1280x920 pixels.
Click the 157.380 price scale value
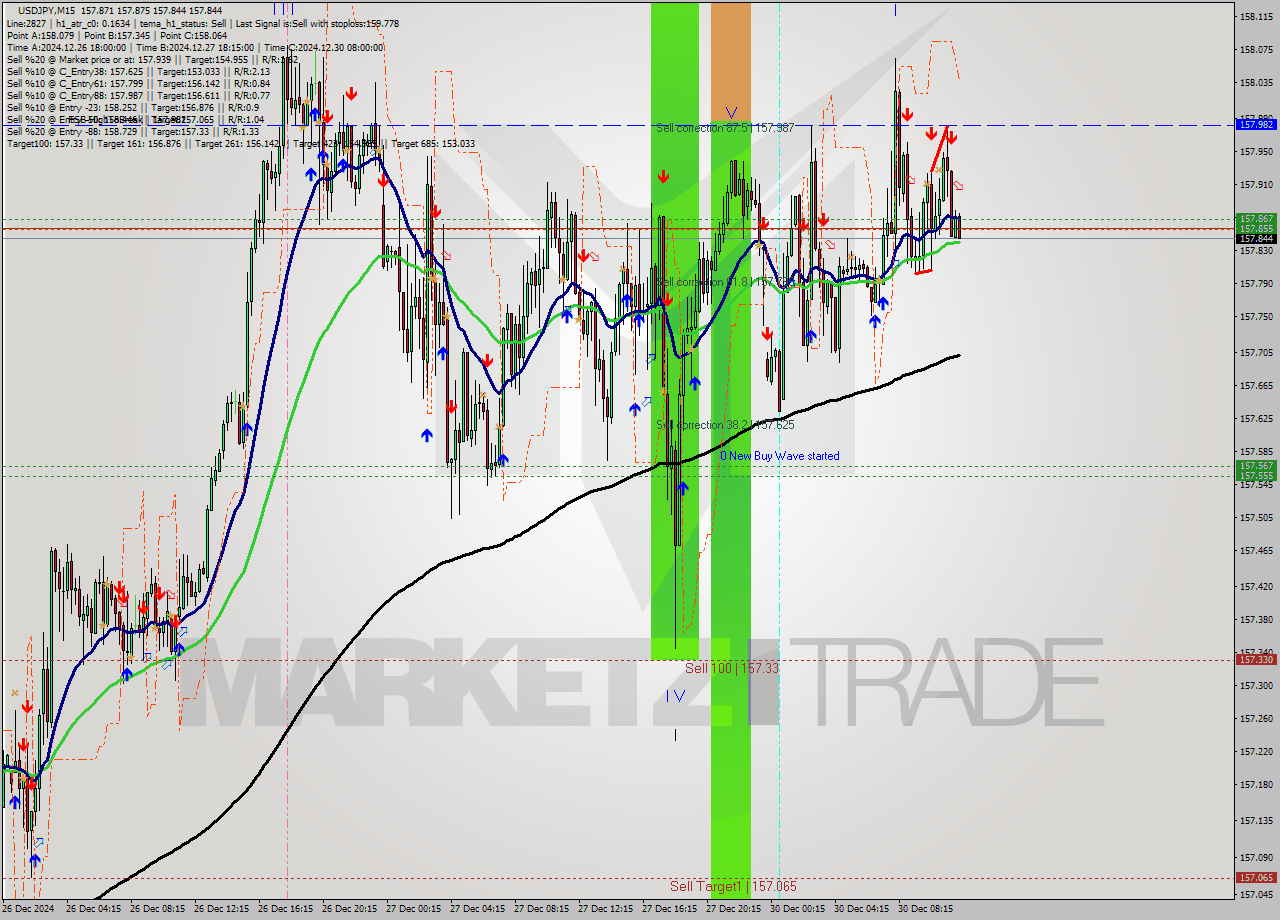coord(1256,619)
